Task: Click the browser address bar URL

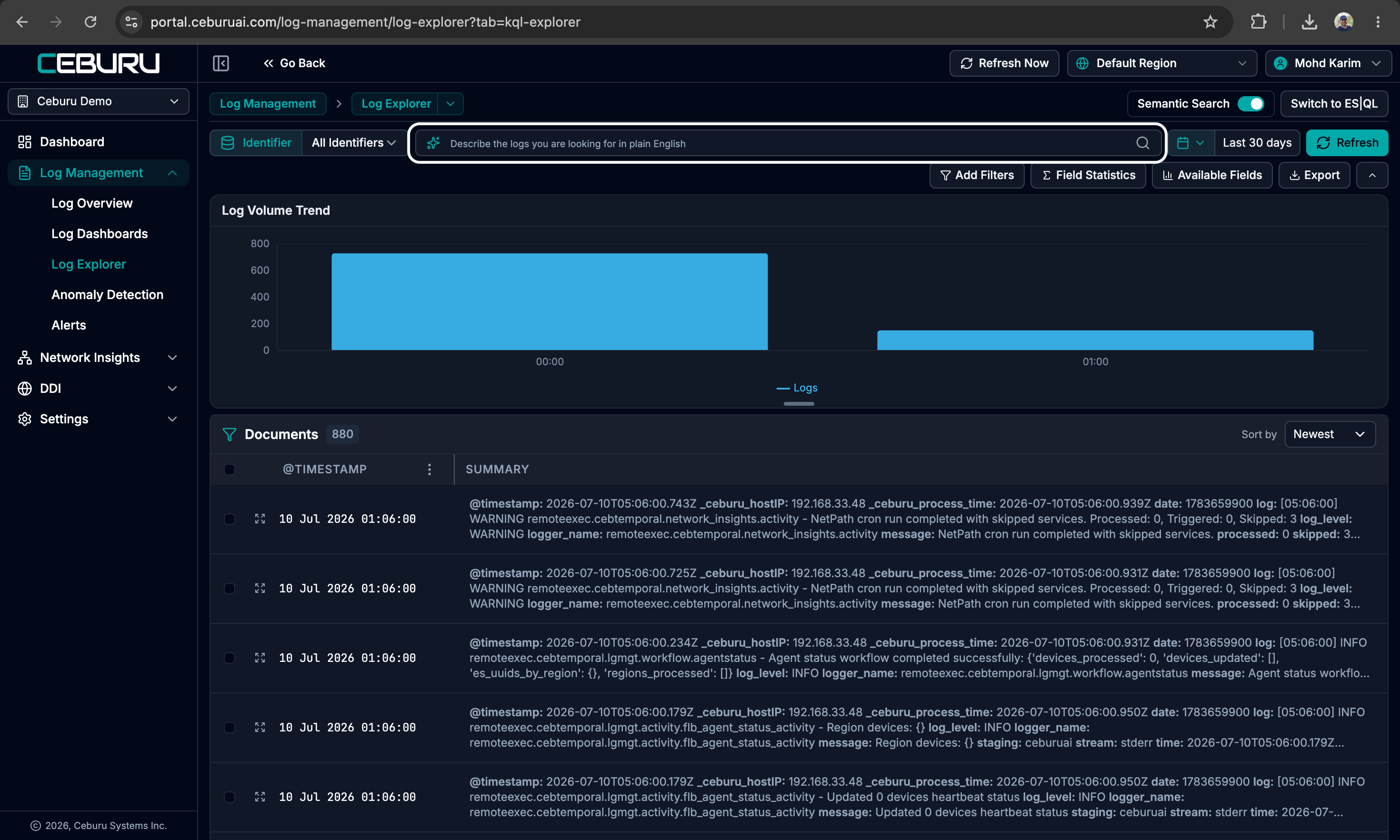Action: point(365,21)
